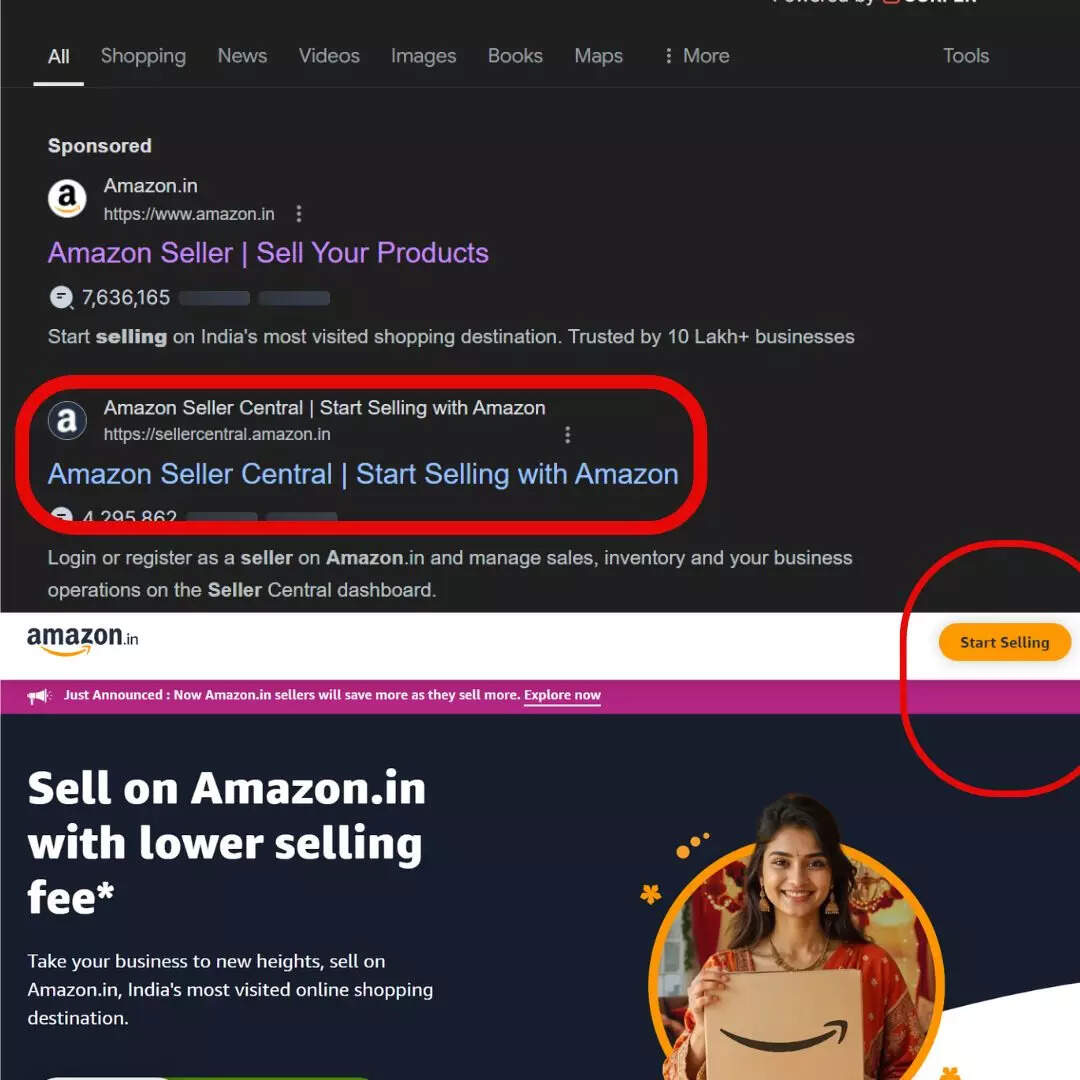Switch to the Shopping tab
This screenshot has width=1080, height=1080.
(143, 56)
